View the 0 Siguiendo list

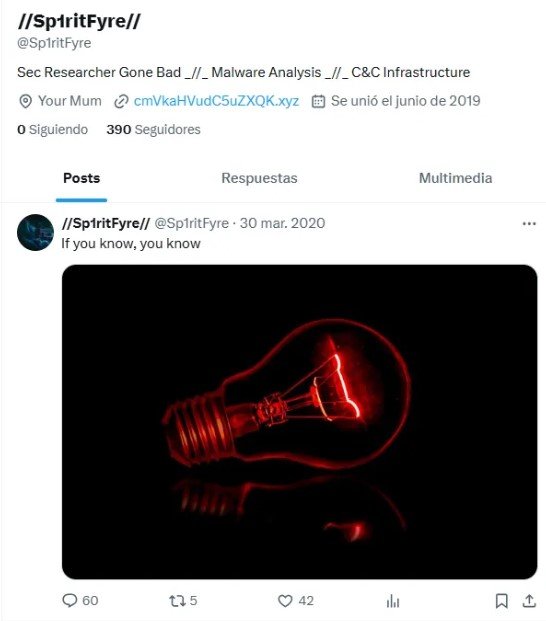[52, 130]
